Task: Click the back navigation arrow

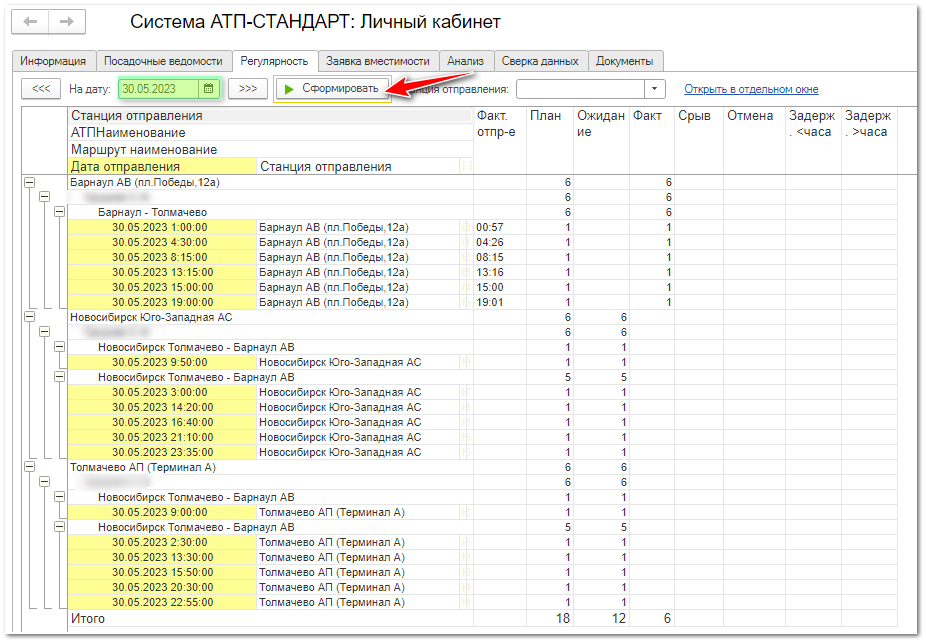Action: (x=32, y=22)
